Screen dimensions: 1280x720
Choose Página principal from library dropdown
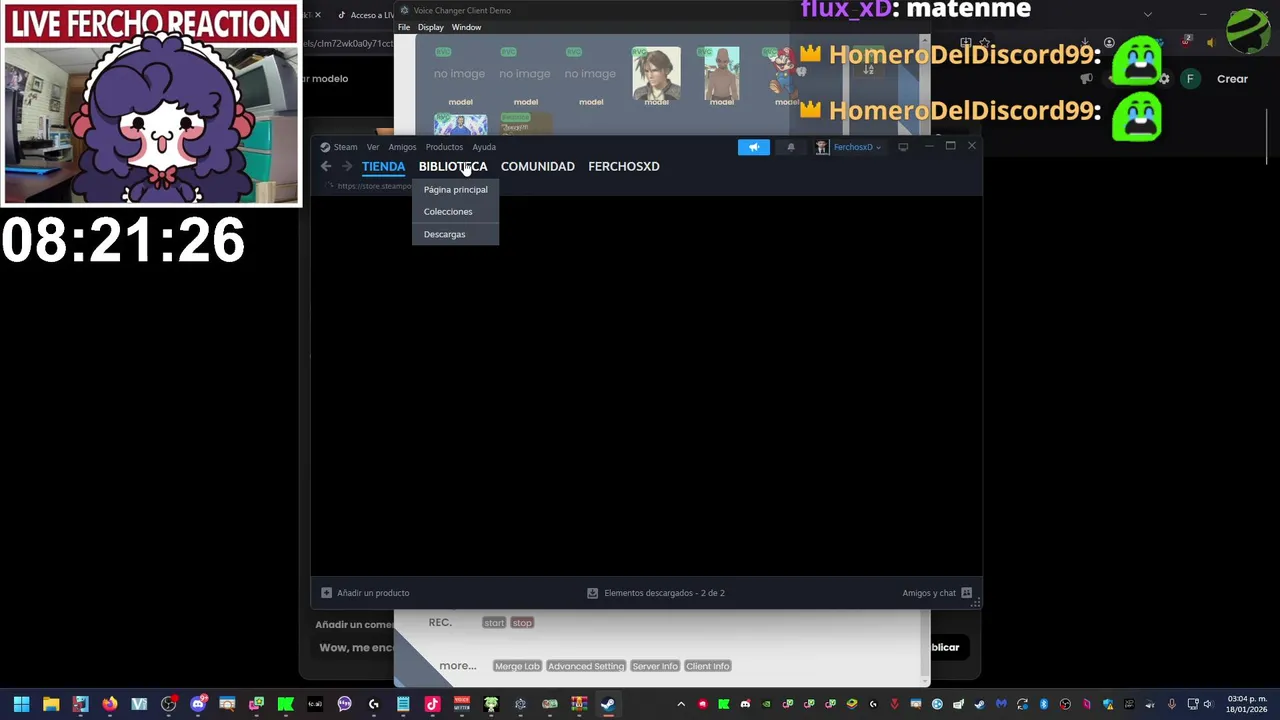click(455, 189)
